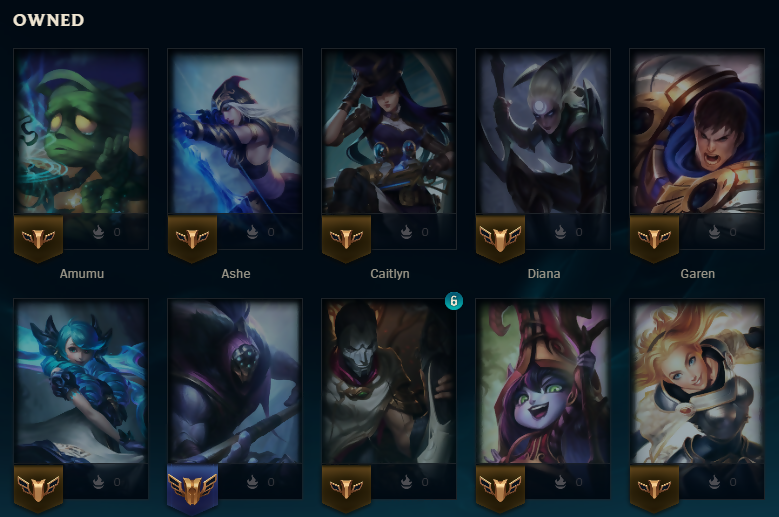Click Ashe's gold mastery crest icon

click(x=192, y=239)
